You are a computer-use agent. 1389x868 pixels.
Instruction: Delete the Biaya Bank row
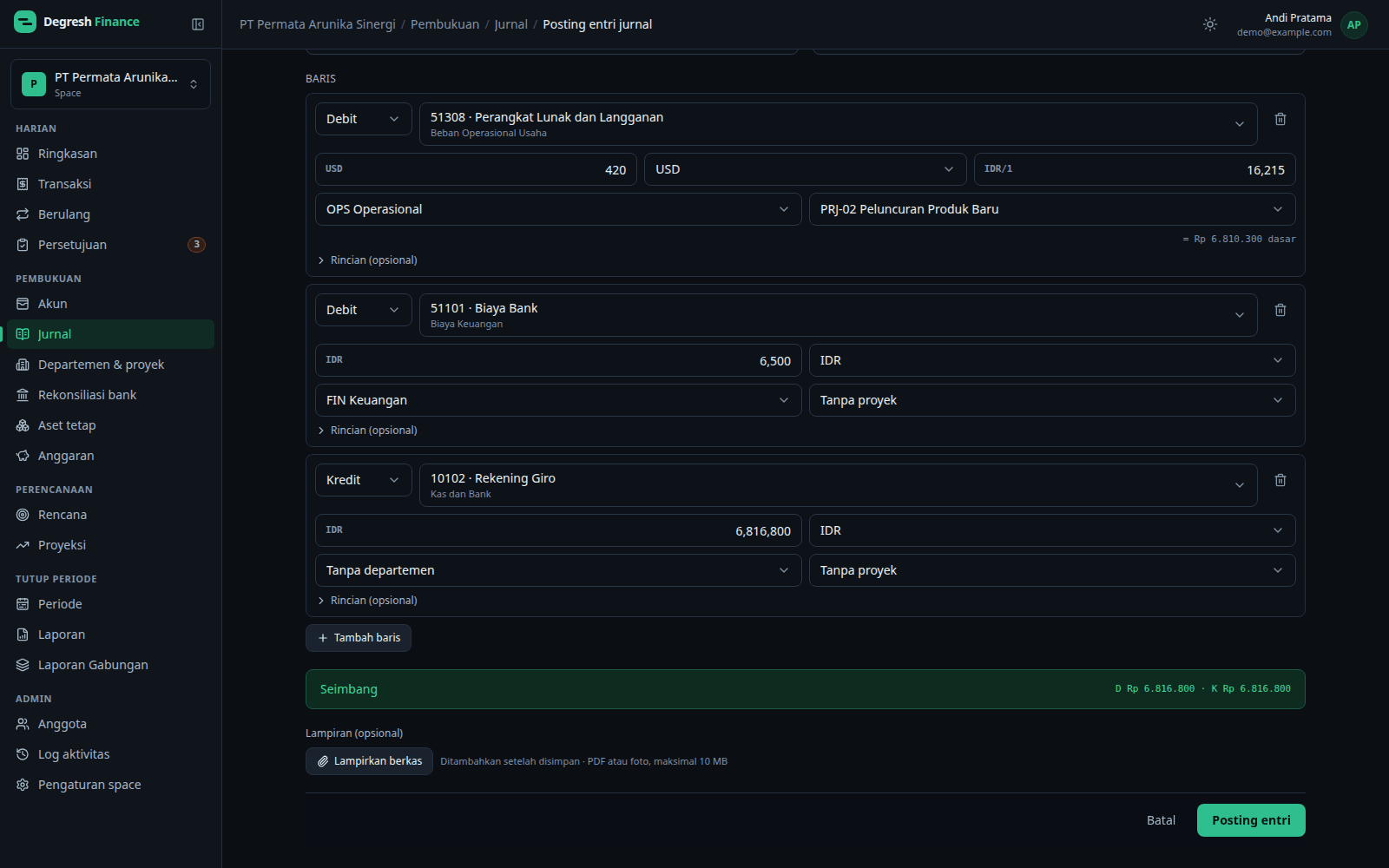point(1280,310)
